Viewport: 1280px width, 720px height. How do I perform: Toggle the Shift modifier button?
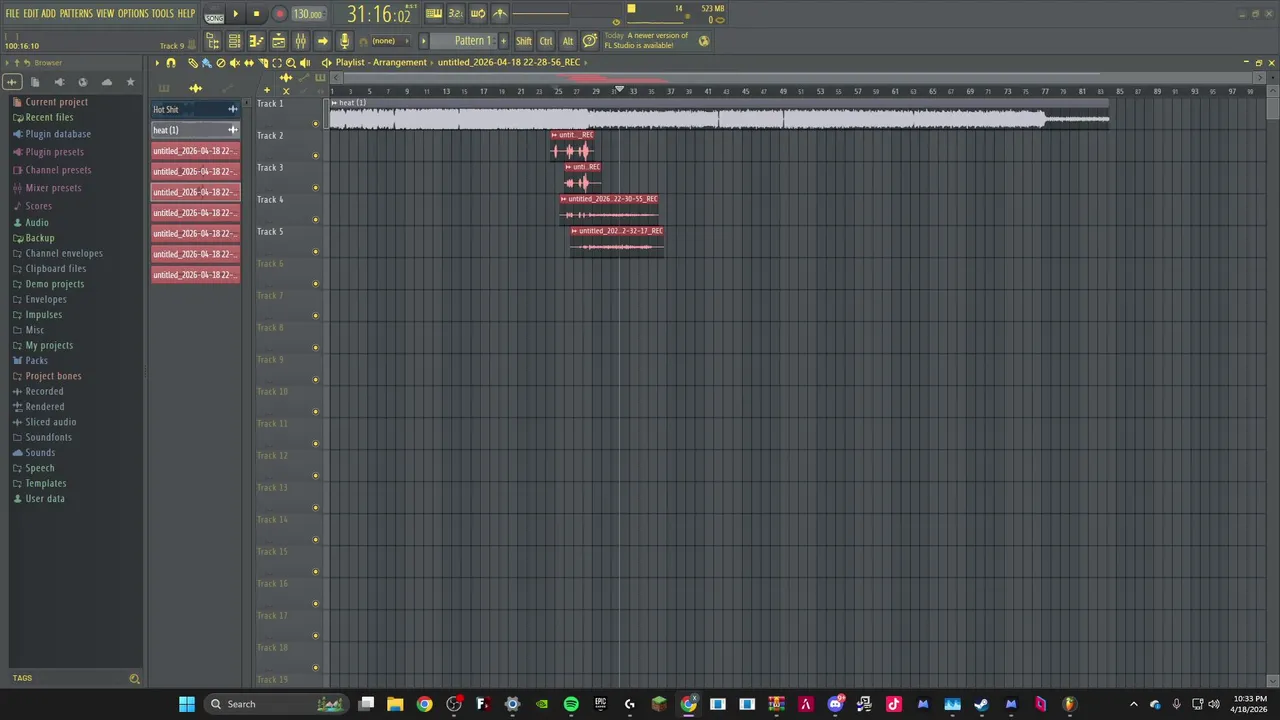click(x=524, y=41)
